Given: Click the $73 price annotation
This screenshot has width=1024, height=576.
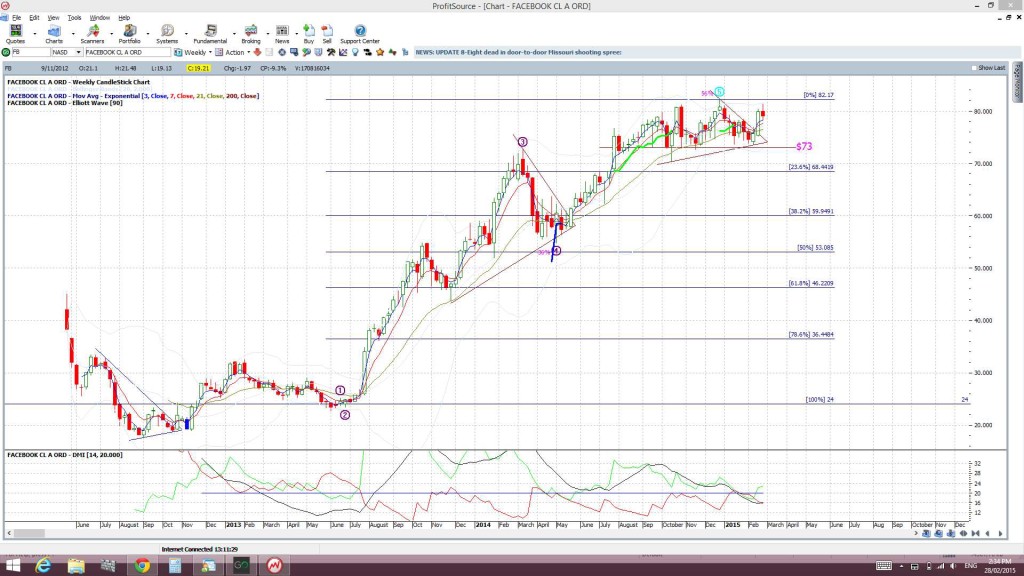Looking at the screenshot, I should tap(804, 146).
